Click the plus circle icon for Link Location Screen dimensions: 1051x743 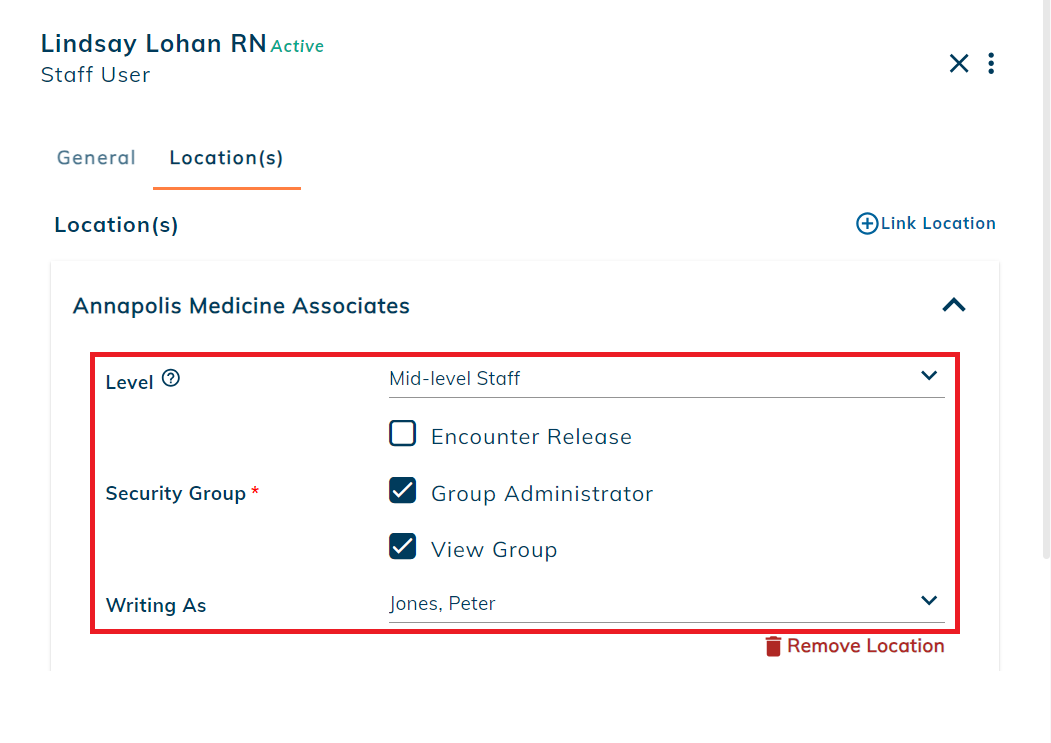(867, 223)
